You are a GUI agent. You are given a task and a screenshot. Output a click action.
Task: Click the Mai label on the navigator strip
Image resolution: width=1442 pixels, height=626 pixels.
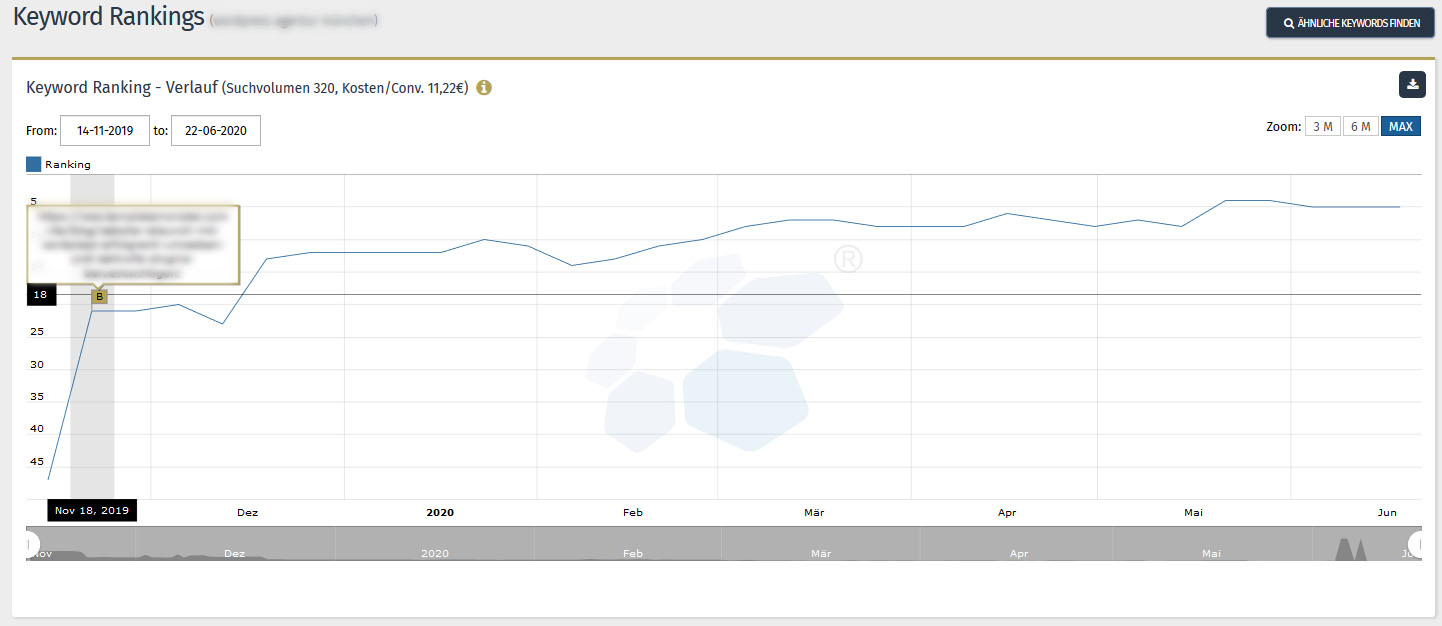(x=1210, y=553)
